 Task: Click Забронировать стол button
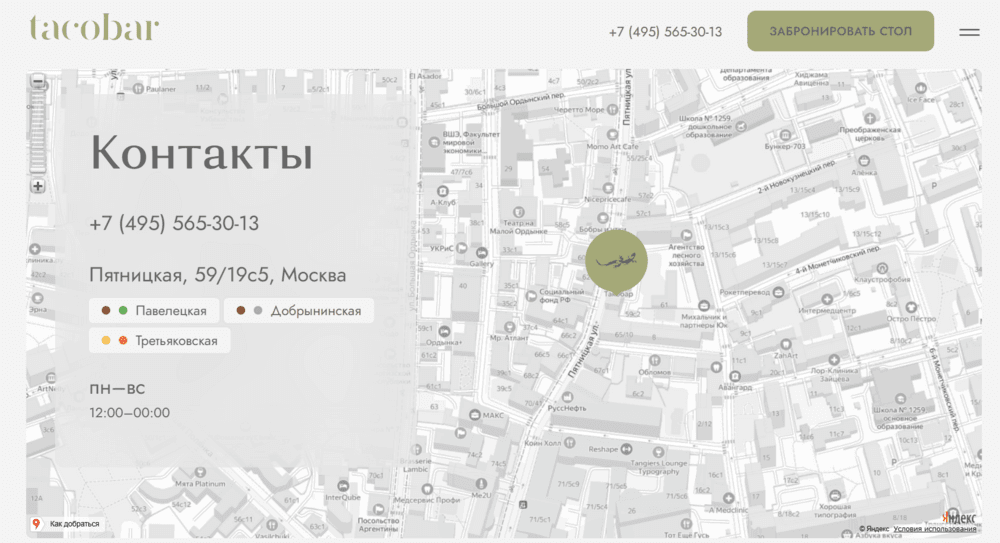pyautogui.click(x=840, y=31)
